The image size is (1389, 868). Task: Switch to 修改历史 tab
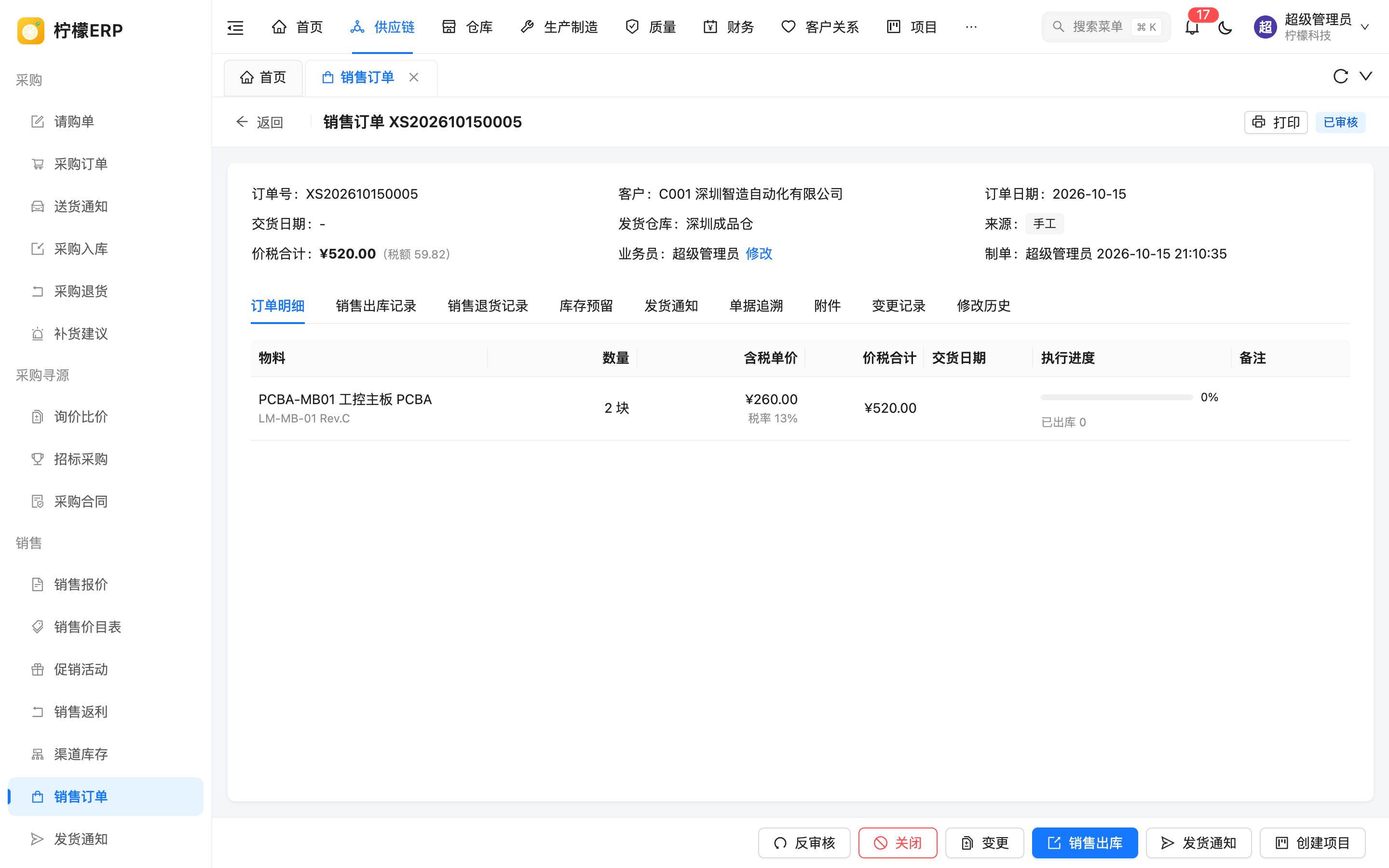click(983, 306)
